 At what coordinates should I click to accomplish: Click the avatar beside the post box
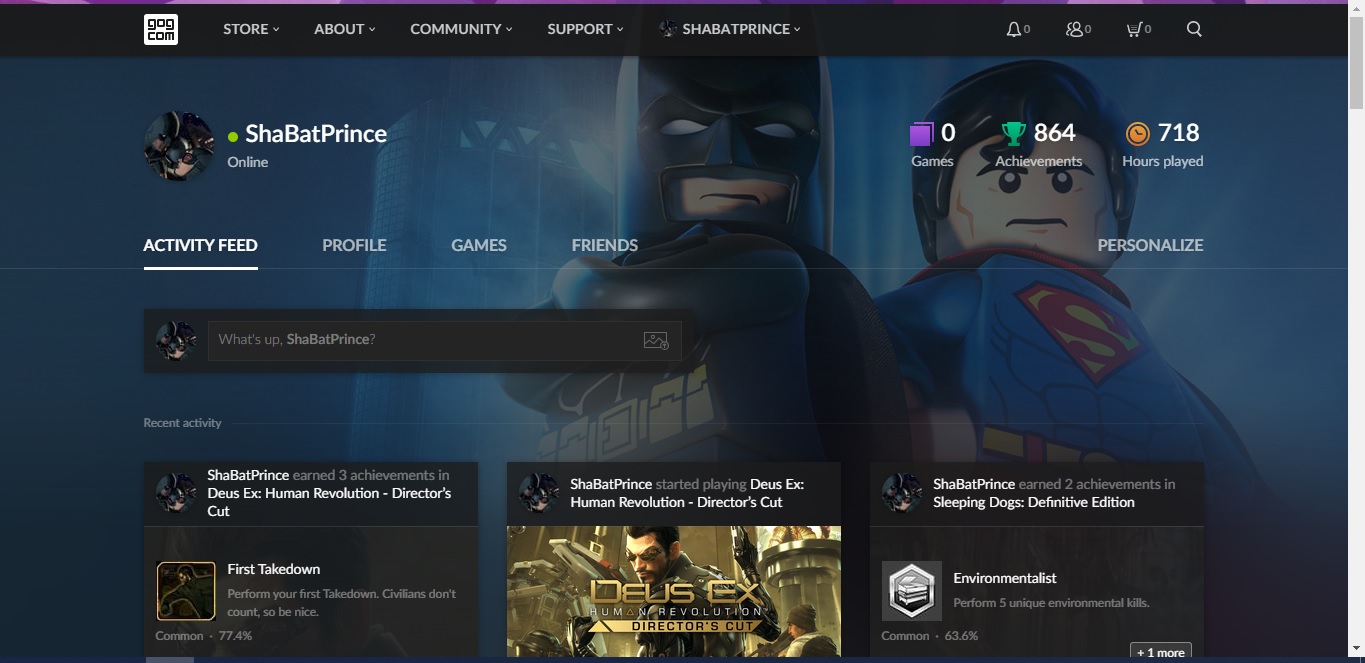(x=176, y=341)
